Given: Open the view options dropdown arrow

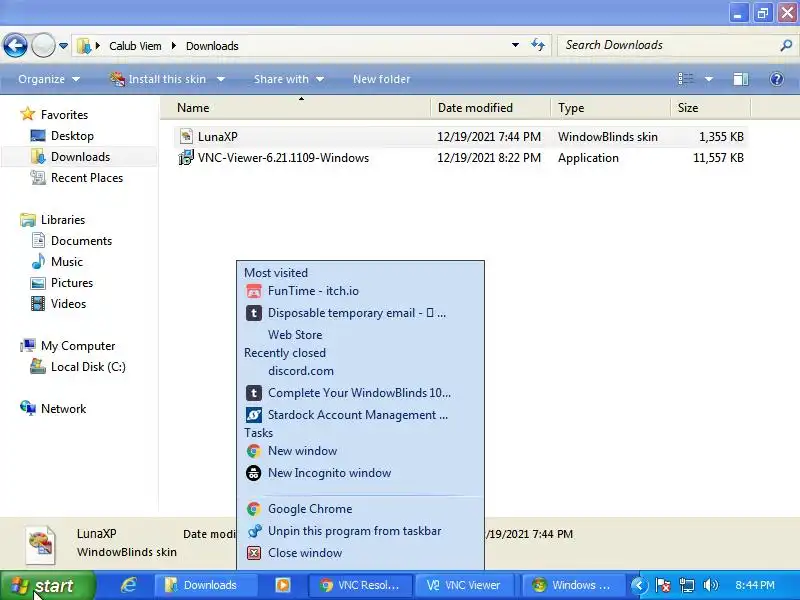Looking at the screenshot, I should click(x=708, y=79).
